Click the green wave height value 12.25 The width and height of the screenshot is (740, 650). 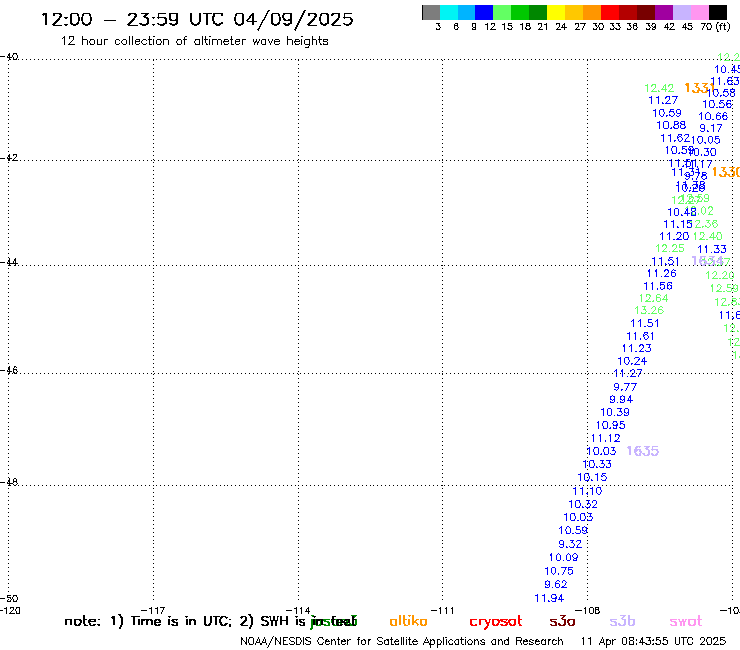pos(670,248)
